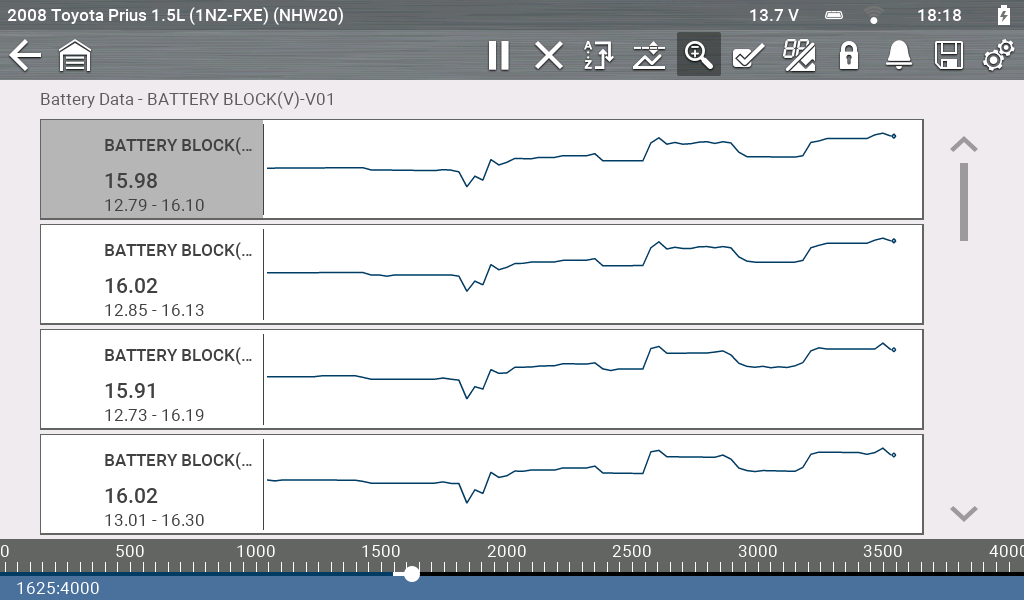
Task: Pause the live data recording
Action: pos(498,55)
